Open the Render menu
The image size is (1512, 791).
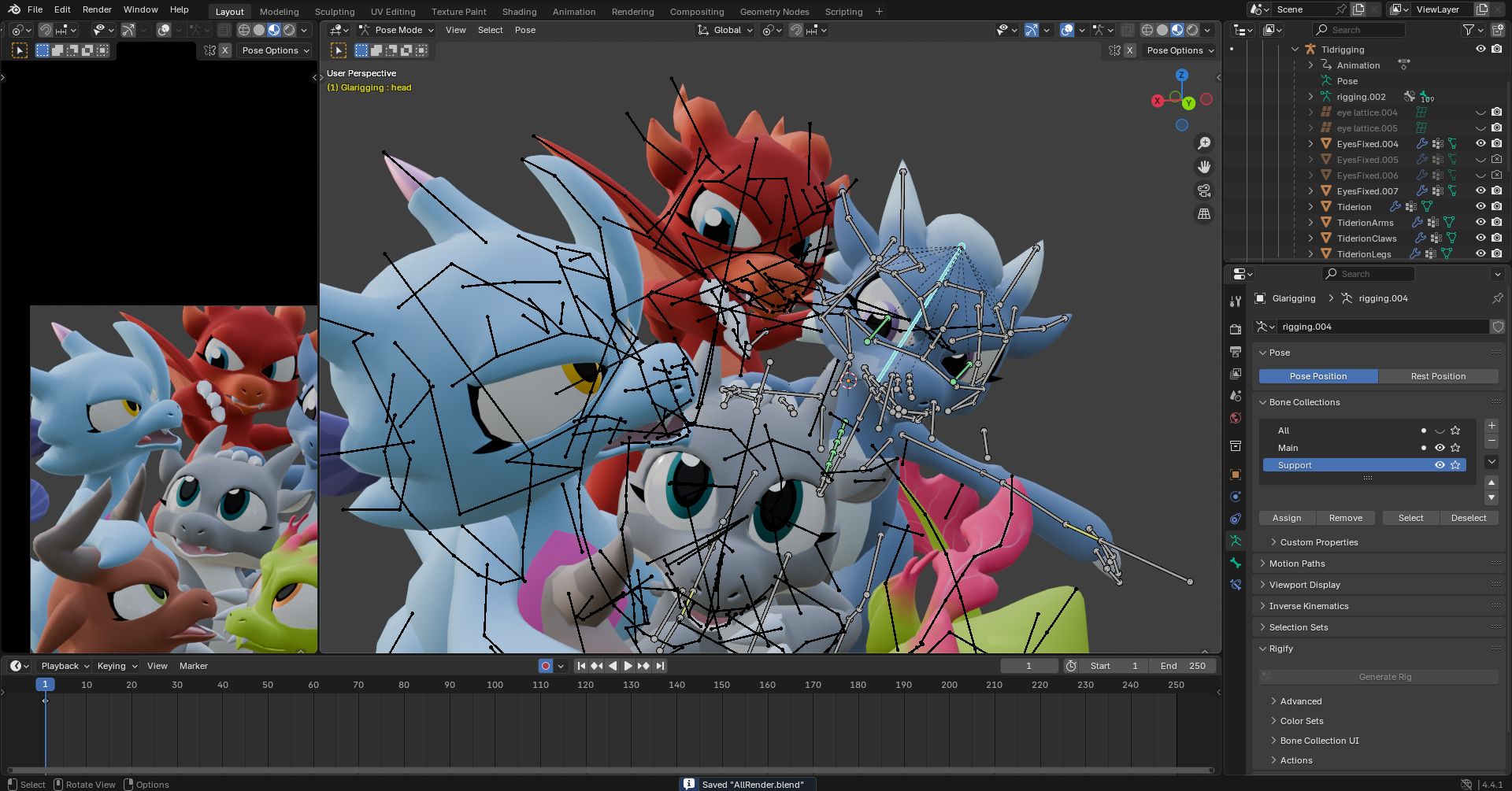pos(97,9)
